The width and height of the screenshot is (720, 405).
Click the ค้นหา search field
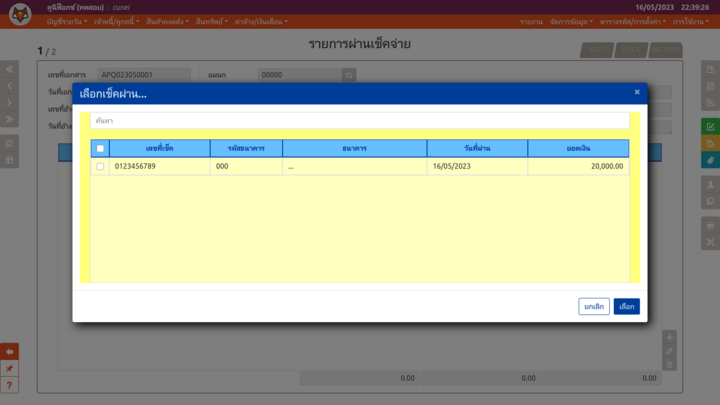coord(360,120)
